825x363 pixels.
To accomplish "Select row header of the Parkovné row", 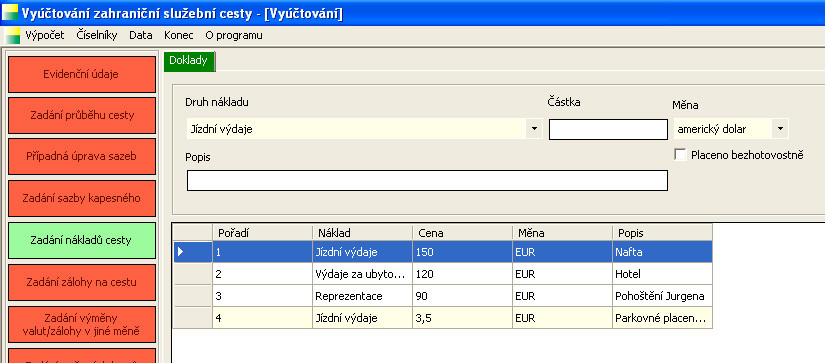I will tap(193, 318).
